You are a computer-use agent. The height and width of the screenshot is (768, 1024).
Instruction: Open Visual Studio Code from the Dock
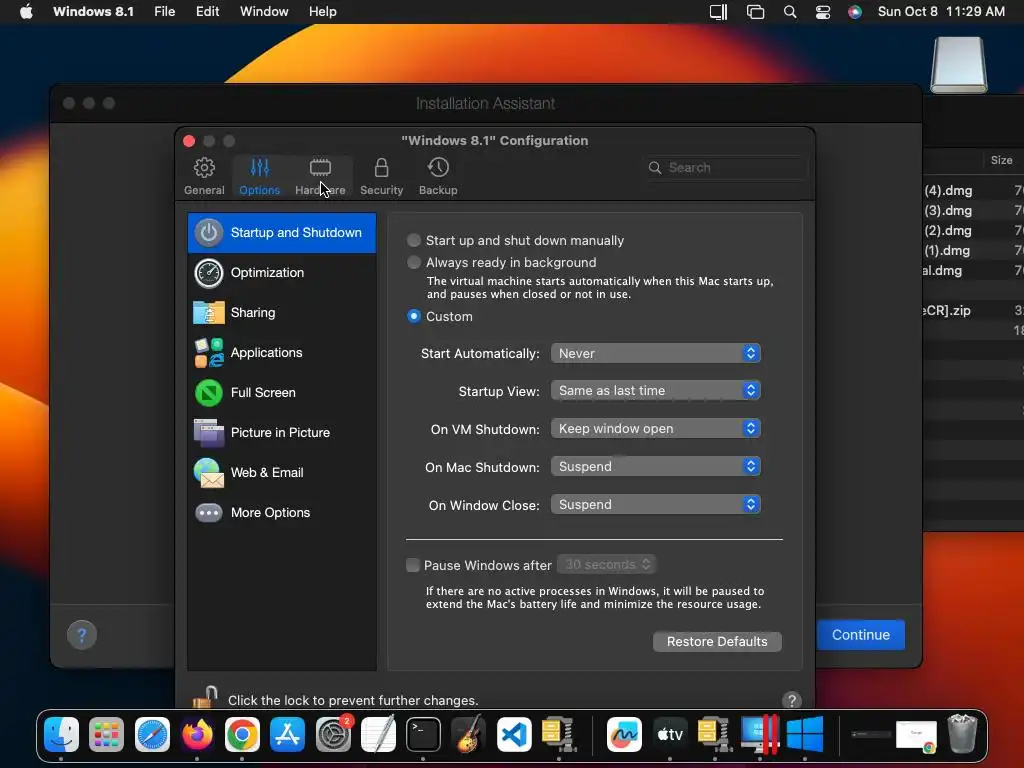click(x=514, y=735)
